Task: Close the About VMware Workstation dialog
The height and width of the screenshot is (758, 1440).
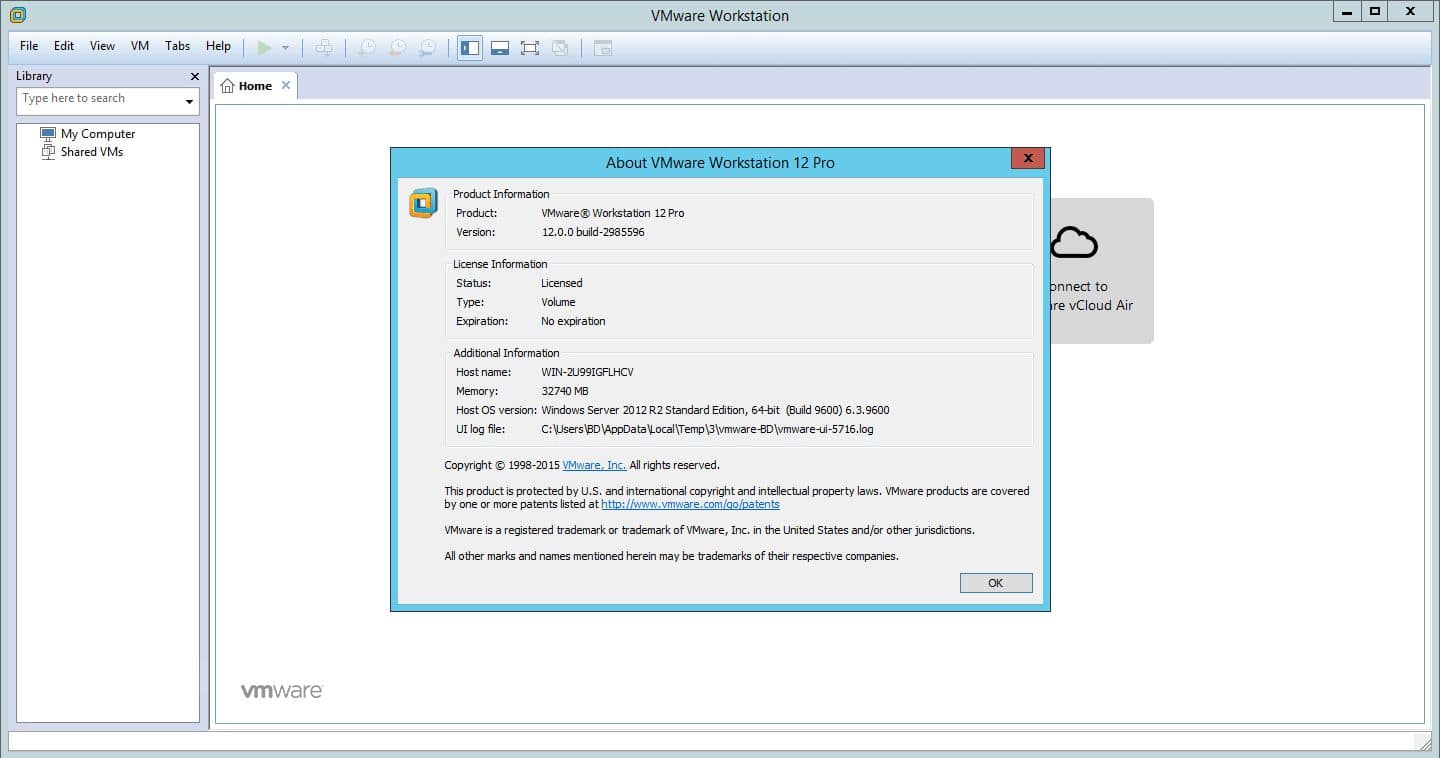Action: (x=1028, y=158)
